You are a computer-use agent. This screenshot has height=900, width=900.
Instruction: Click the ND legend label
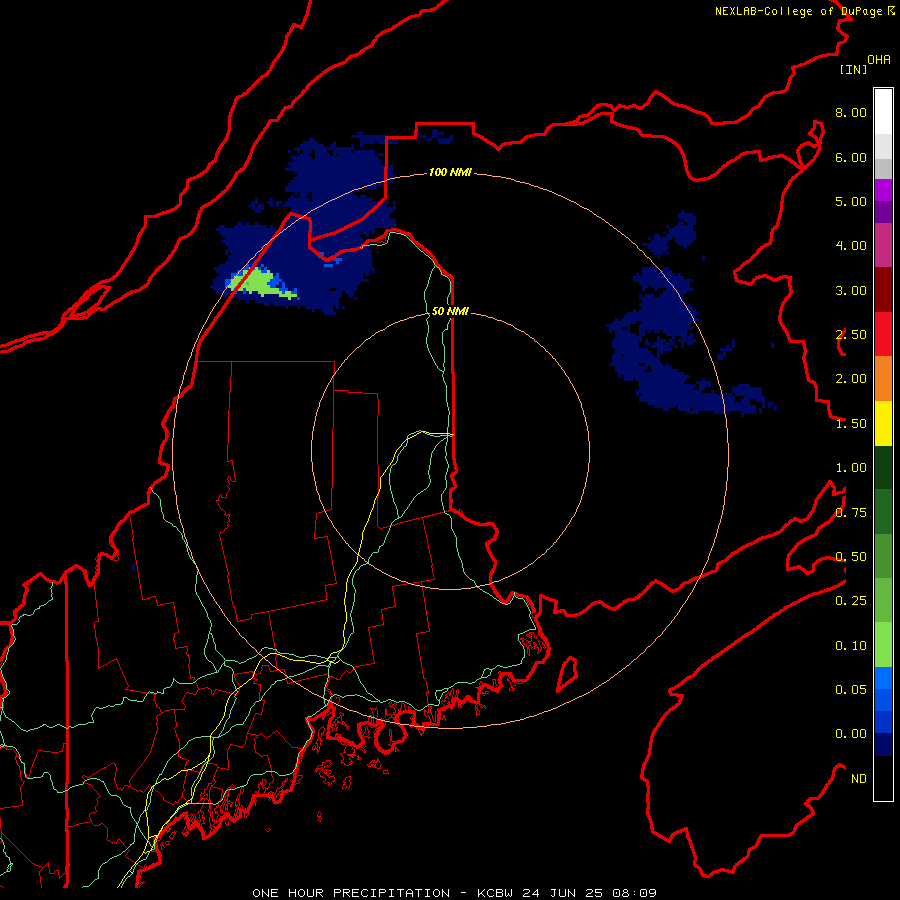tap(859, 779)
